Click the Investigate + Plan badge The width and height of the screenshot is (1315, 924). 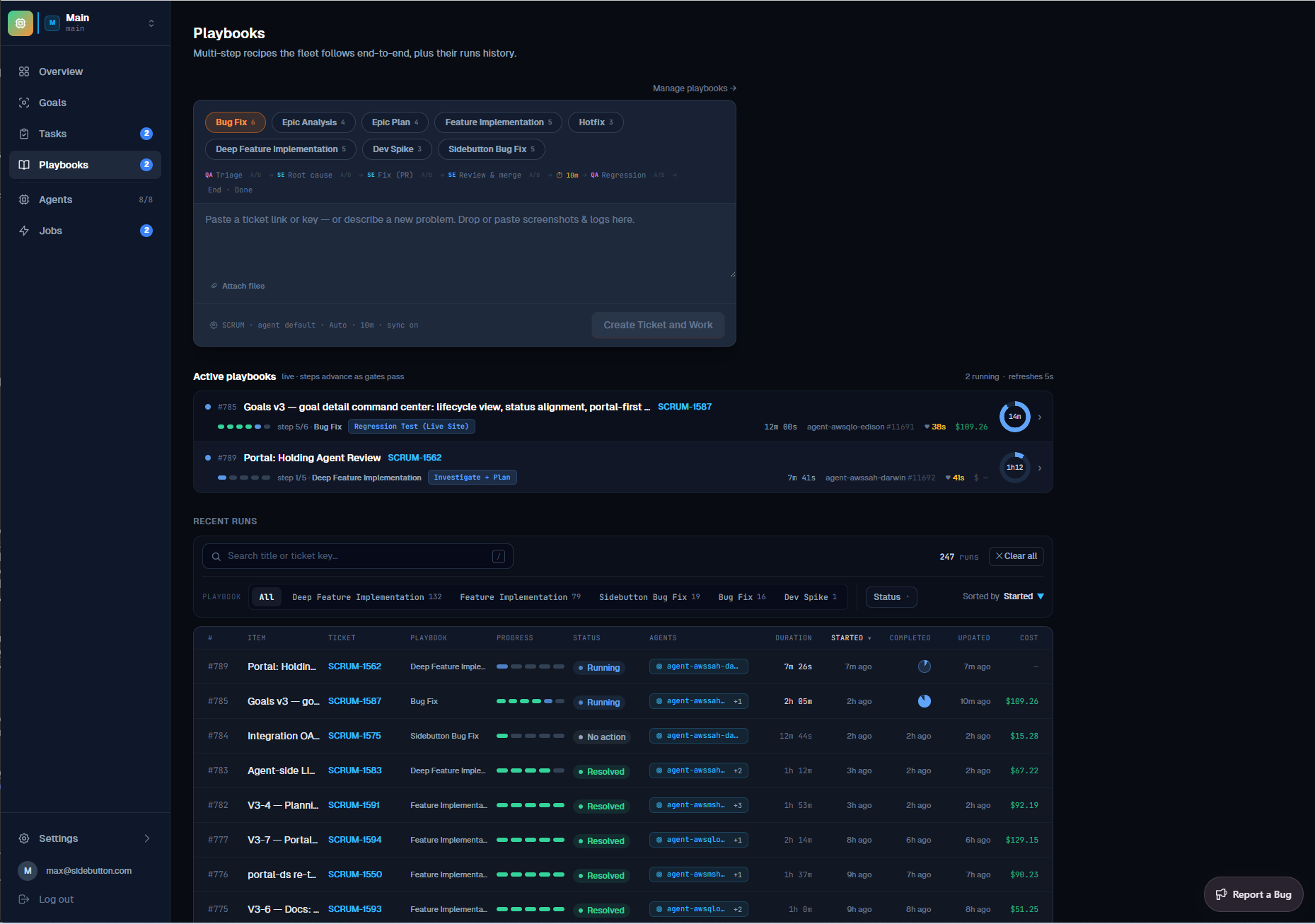point(472,478)
